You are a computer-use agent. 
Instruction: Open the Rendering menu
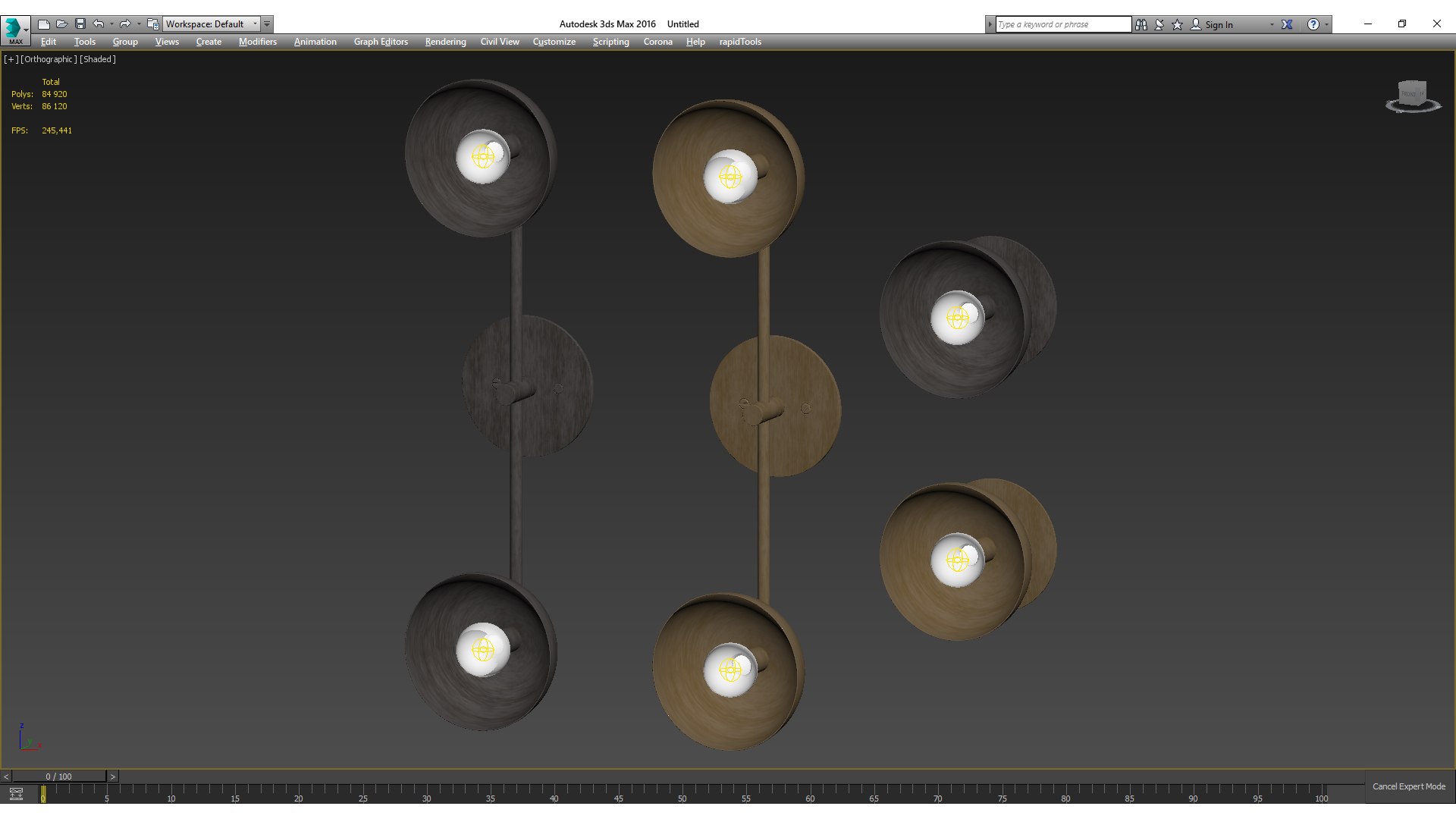[x=445, y=42]
